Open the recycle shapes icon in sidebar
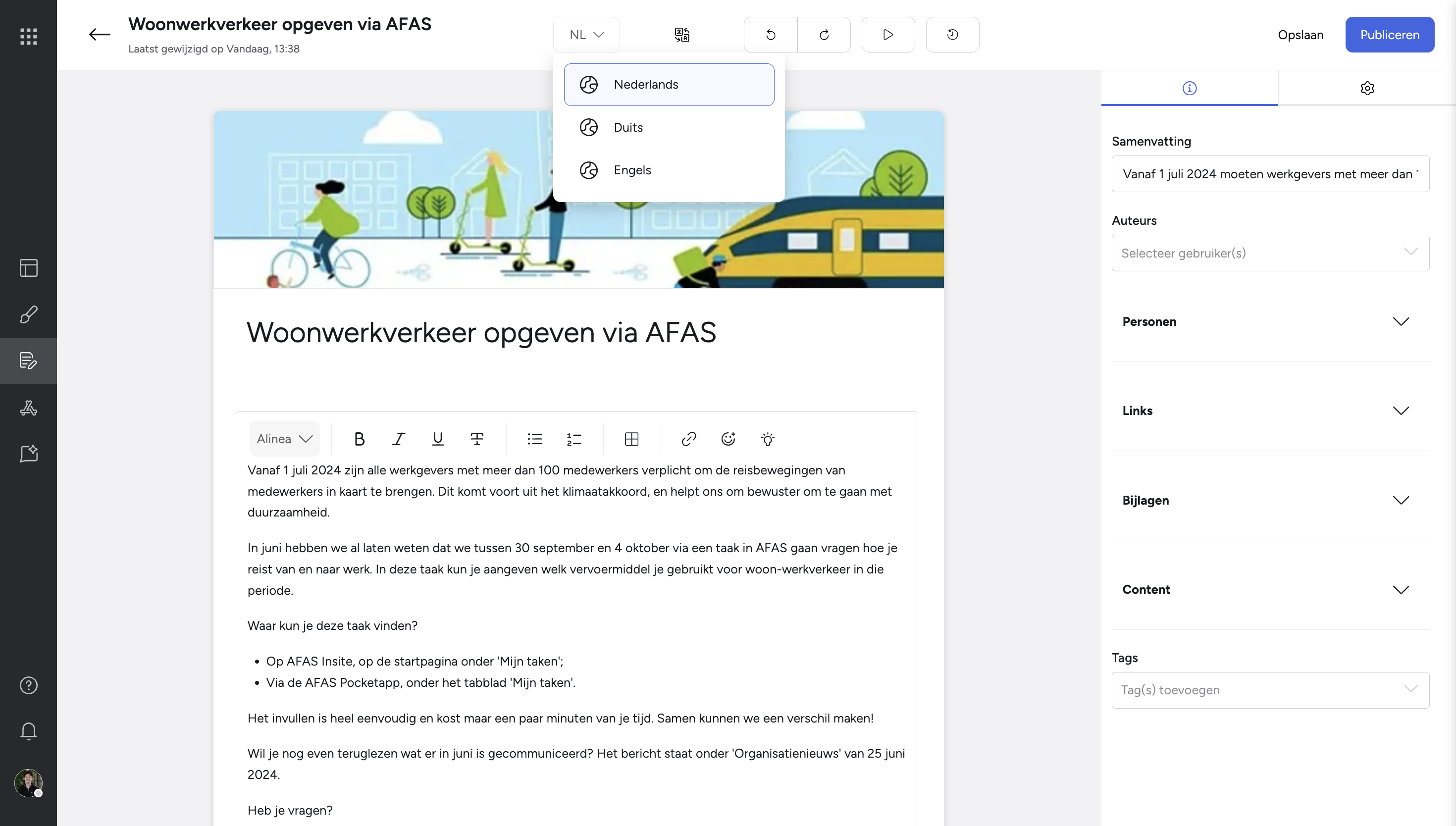This screenshot has width=1456, height=826. [28, 408]
